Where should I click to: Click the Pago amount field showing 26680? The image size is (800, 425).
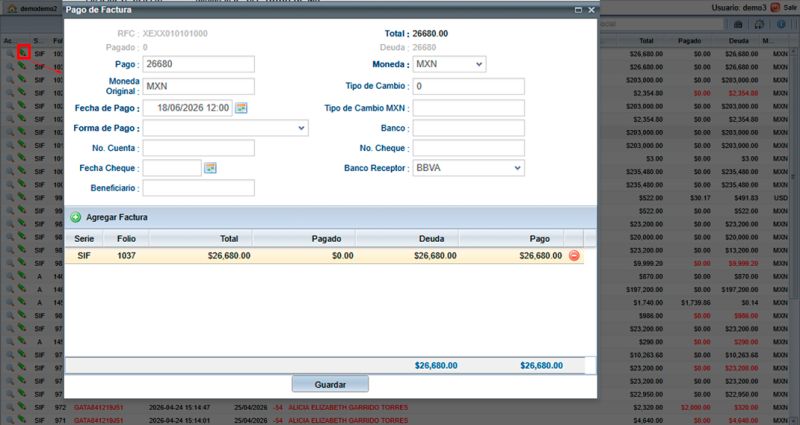tap(198, 64)
